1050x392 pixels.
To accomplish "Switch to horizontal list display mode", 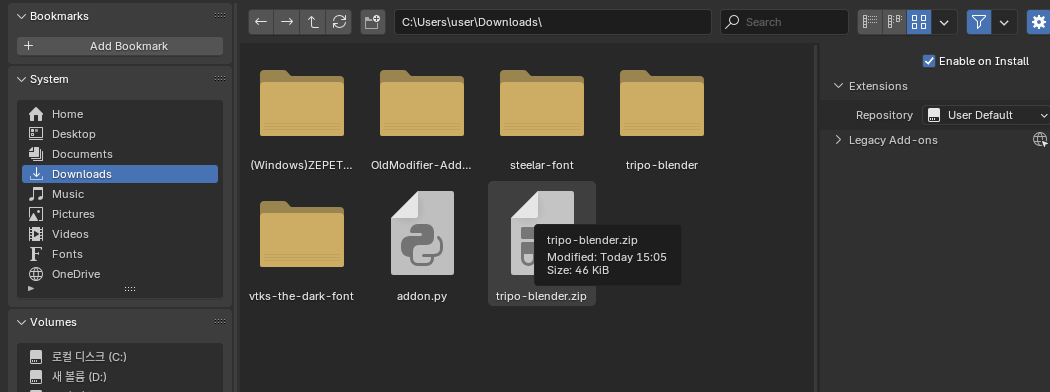I will tap(895, 22).
